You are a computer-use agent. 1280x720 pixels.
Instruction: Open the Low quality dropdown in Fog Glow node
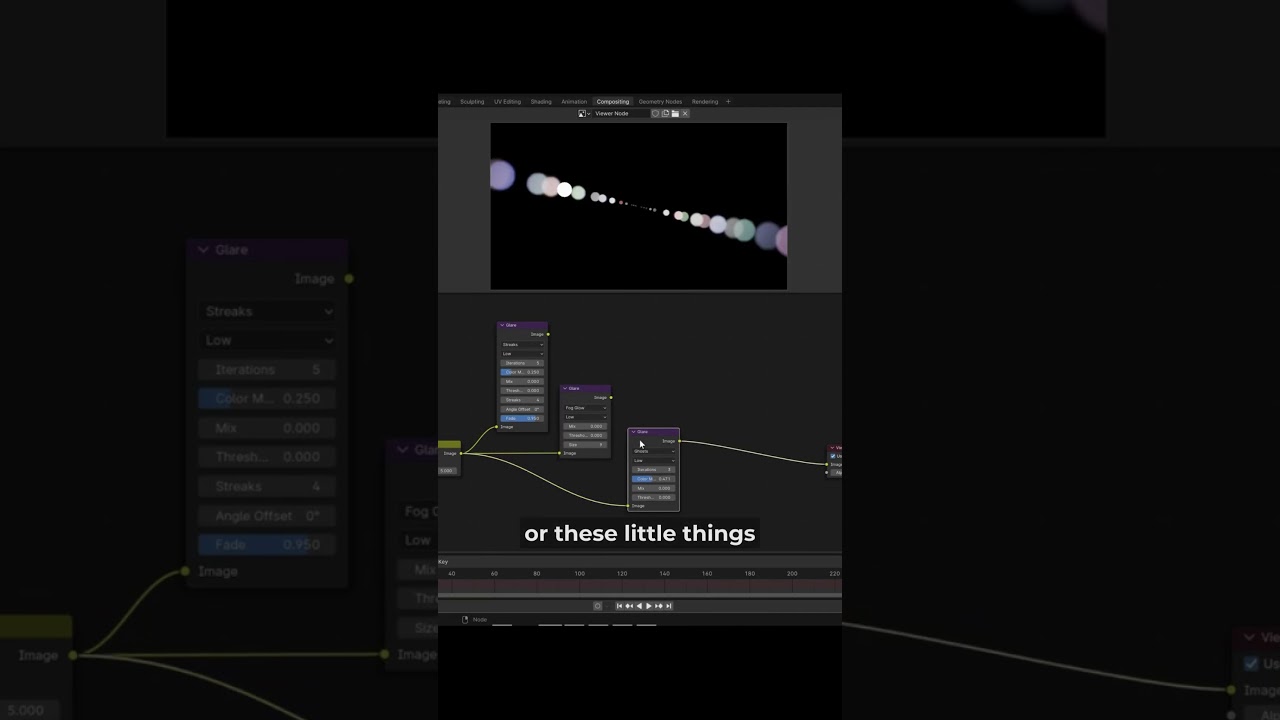point(585,417)
